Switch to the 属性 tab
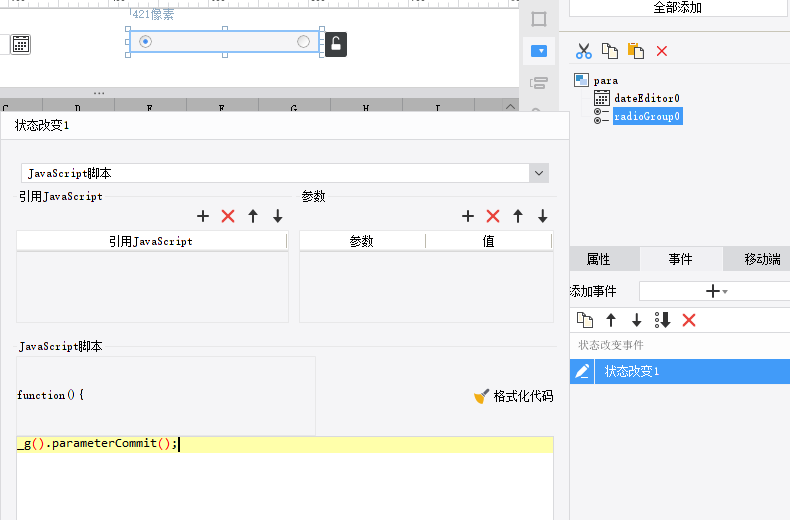 598,259
